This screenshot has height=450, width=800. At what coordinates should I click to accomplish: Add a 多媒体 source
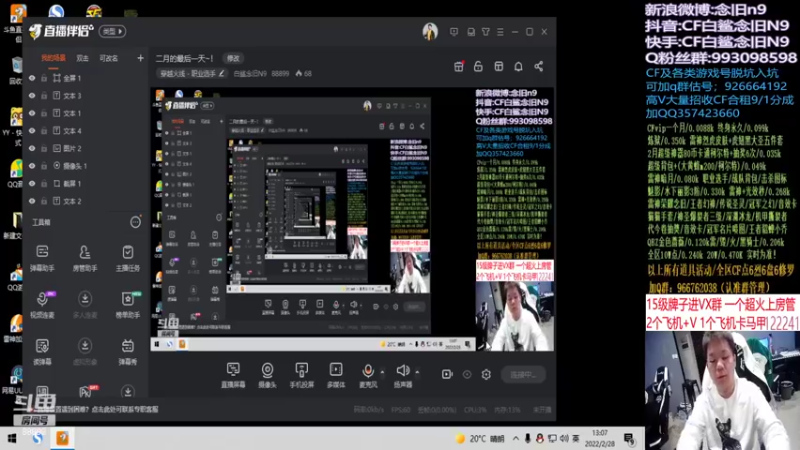(336, 375)
